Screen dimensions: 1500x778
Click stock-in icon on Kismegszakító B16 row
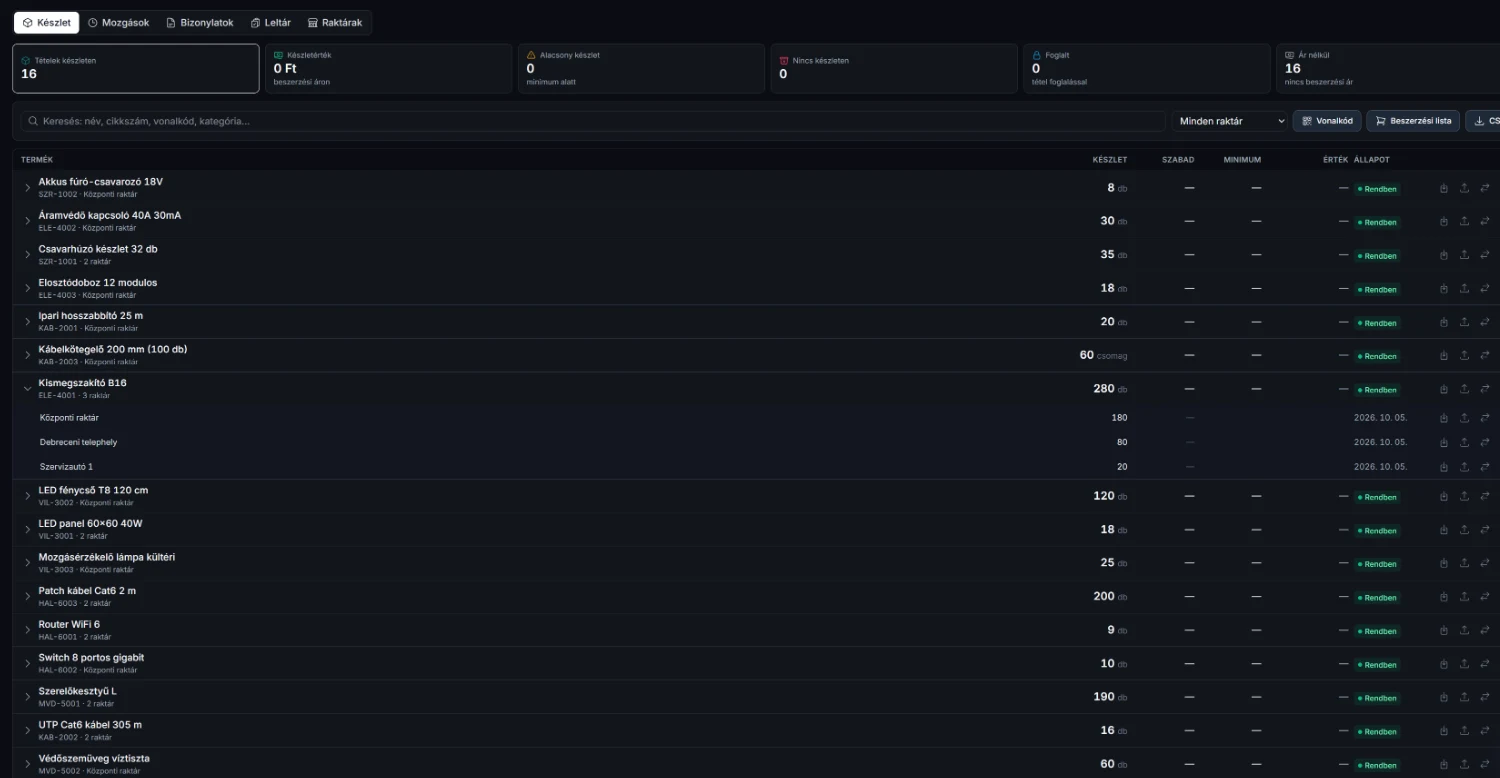pos(1443,389)
